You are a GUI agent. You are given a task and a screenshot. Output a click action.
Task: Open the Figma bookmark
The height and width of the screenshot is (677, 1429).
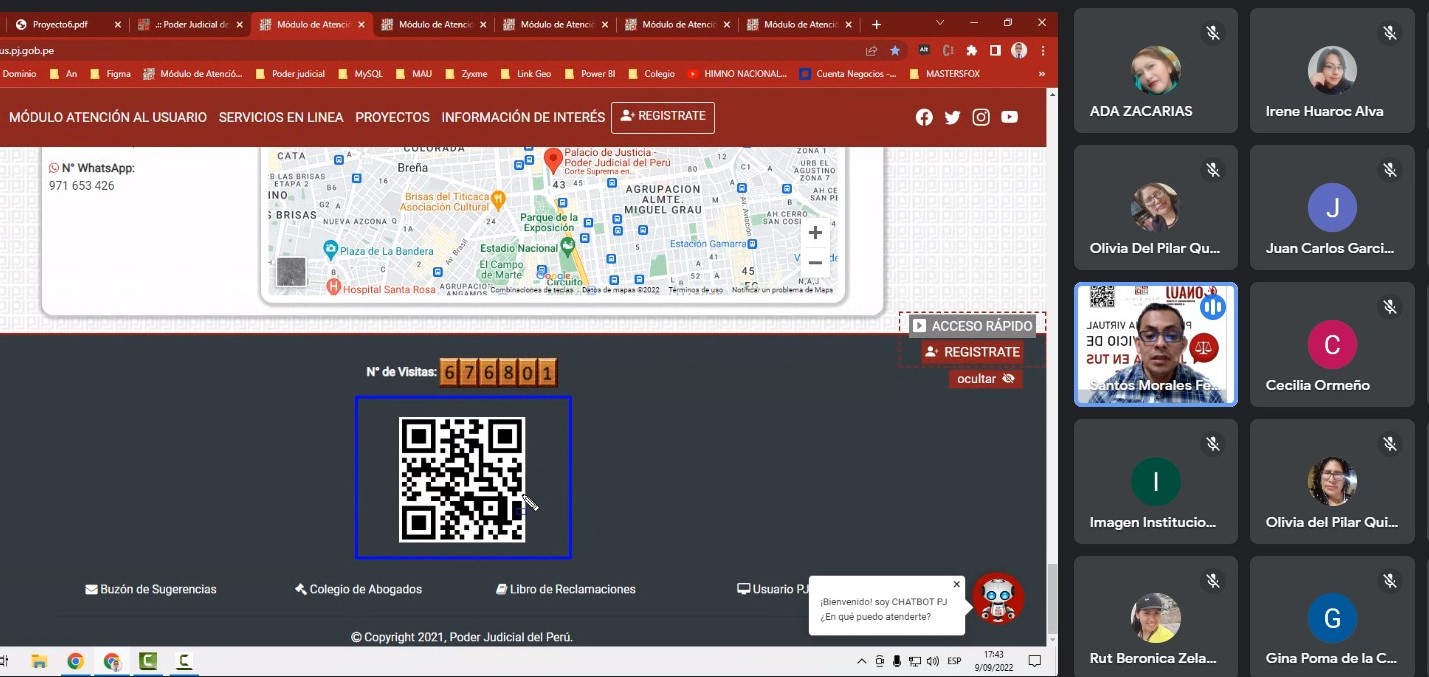111,73
